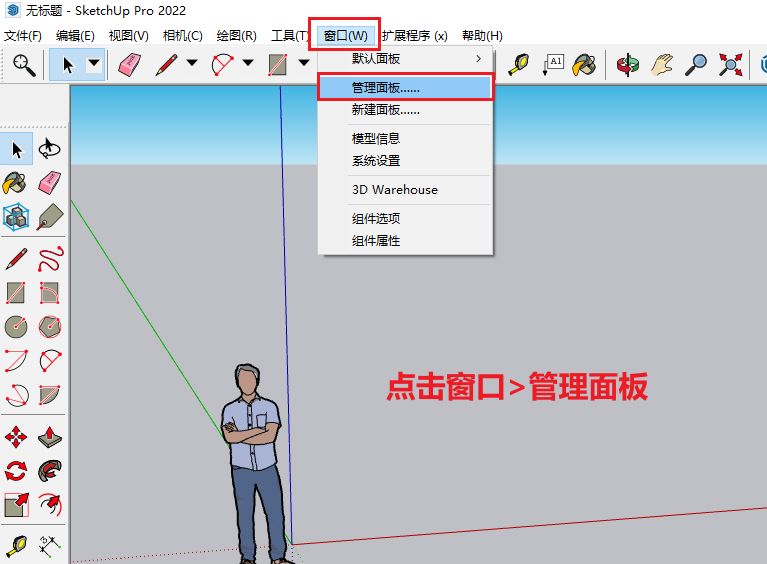Select the Tag tool icon
Viewport: 767px width, 564px height.
pos(50,216)
